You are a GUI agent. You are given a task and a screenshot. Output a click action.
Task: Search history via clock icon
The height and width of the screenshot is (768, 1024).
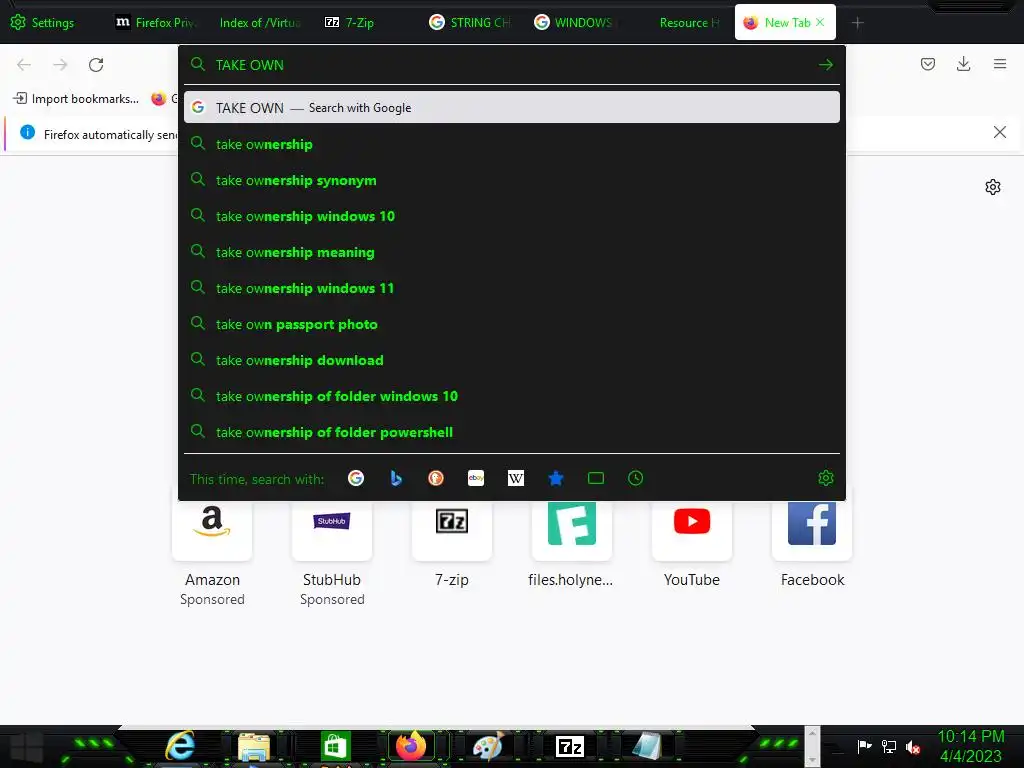point(635,478)
